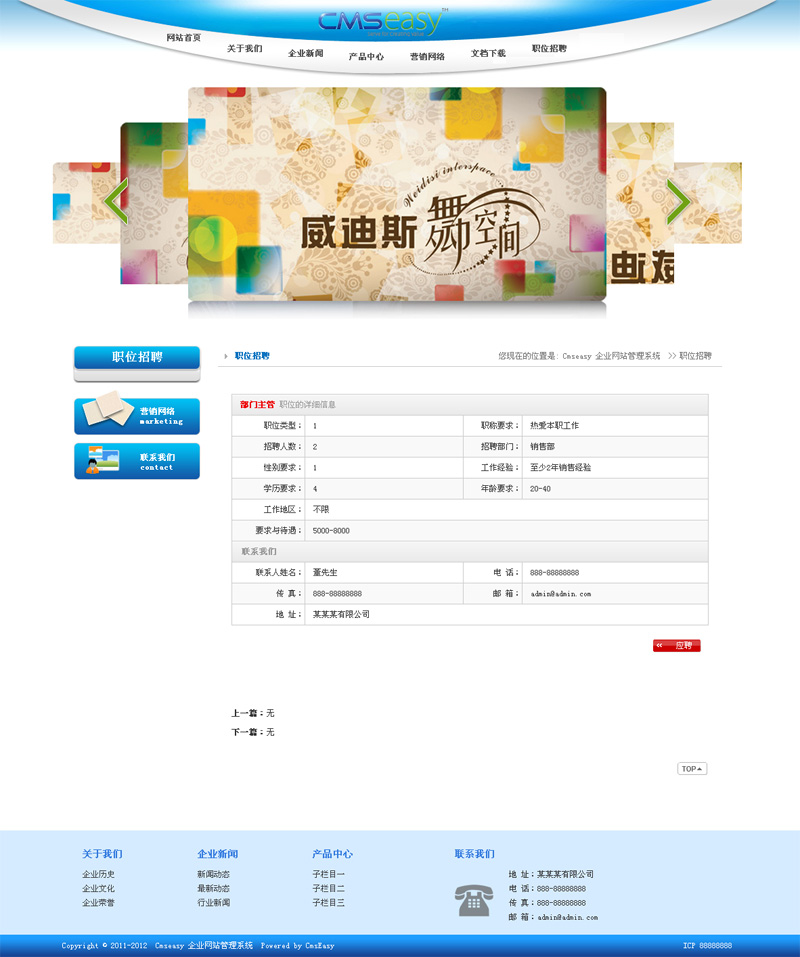Open 文档下载 navigation item
This screenshot has height=957, width=800.
488,53
